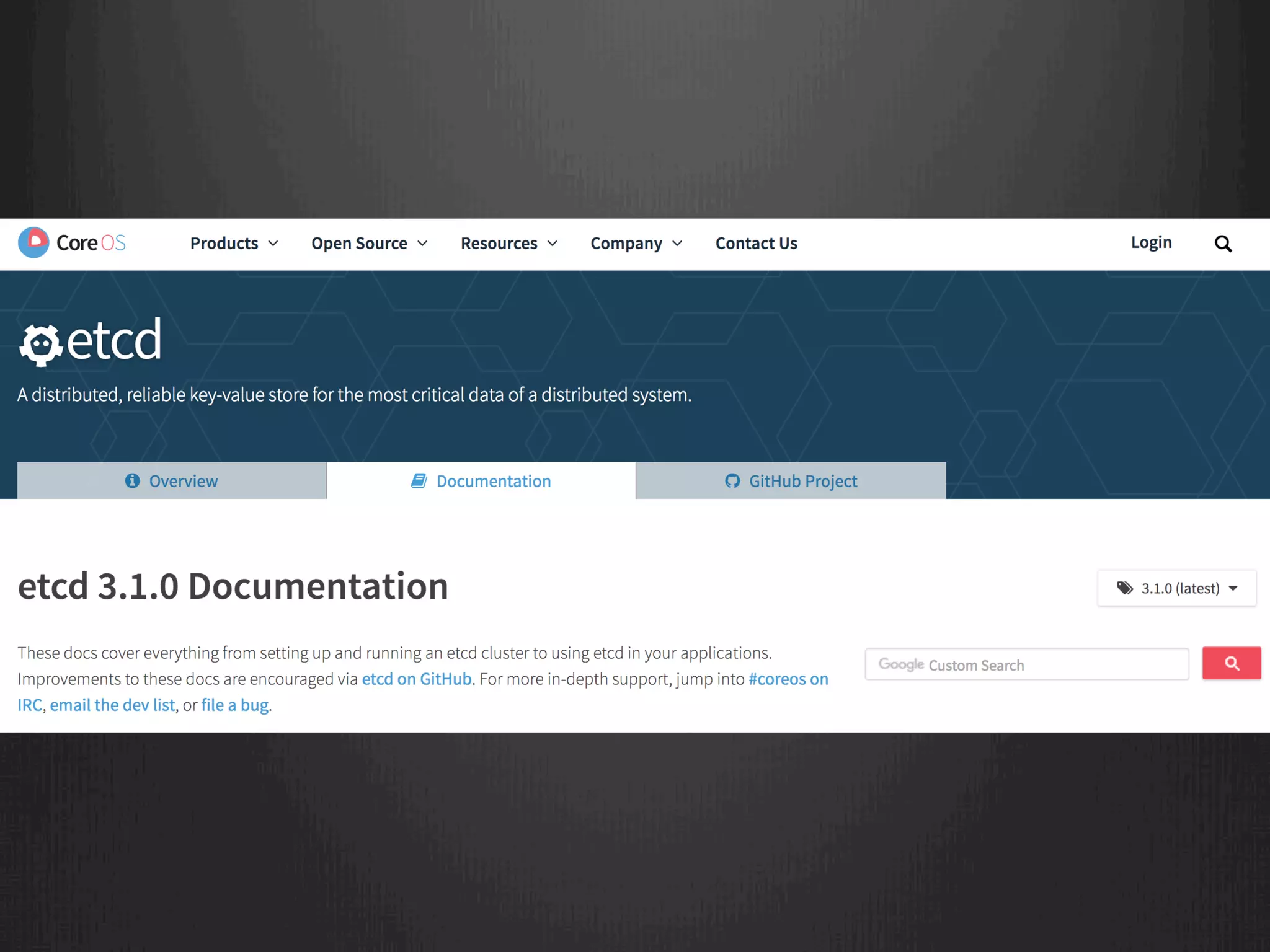Click the 'etcd 3.1.0 Documentation' heading
1270x952 pixels.
click(x=233, y=586)
